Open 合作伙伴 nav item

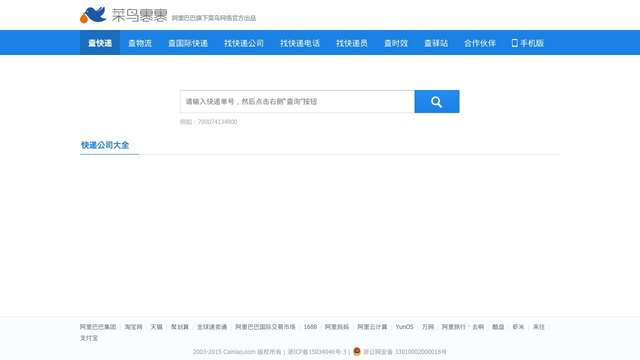(480, 43)
